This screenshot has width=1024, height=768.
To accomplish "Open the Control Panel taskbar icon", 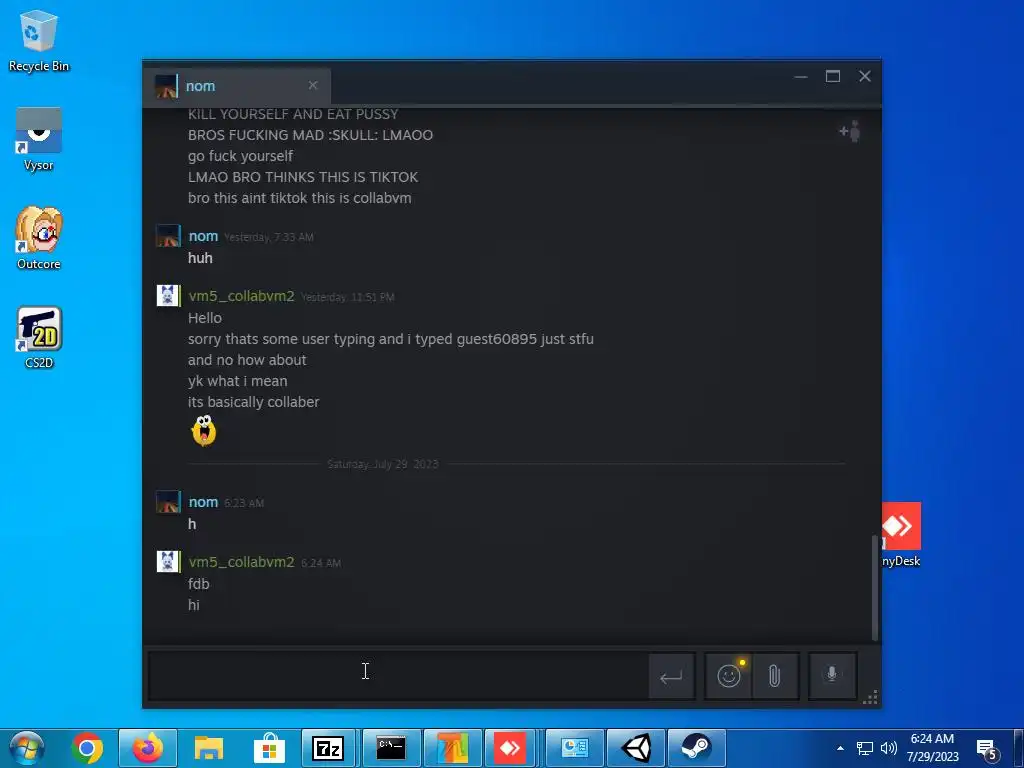I will click(x=574, y=748).
